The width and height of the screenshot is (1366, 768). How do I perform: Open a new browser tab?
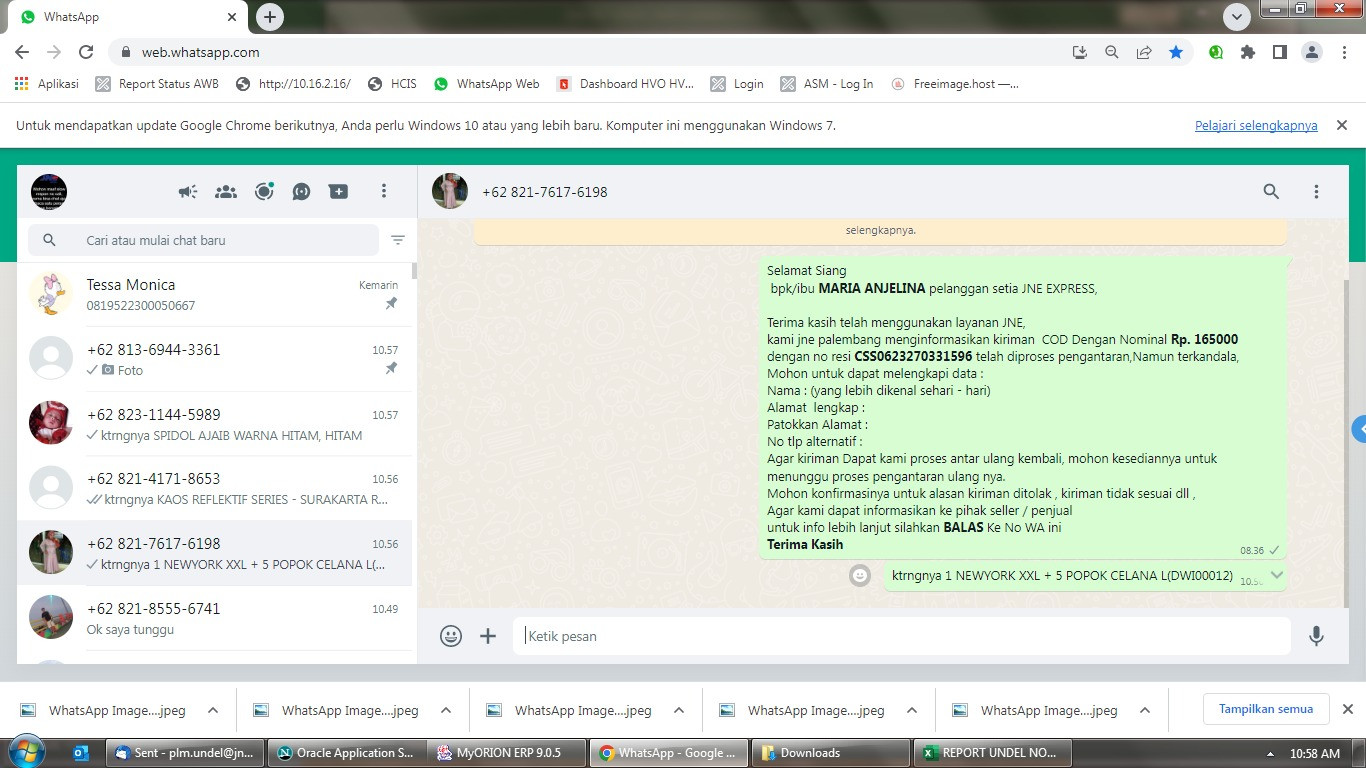coord(270,17)
